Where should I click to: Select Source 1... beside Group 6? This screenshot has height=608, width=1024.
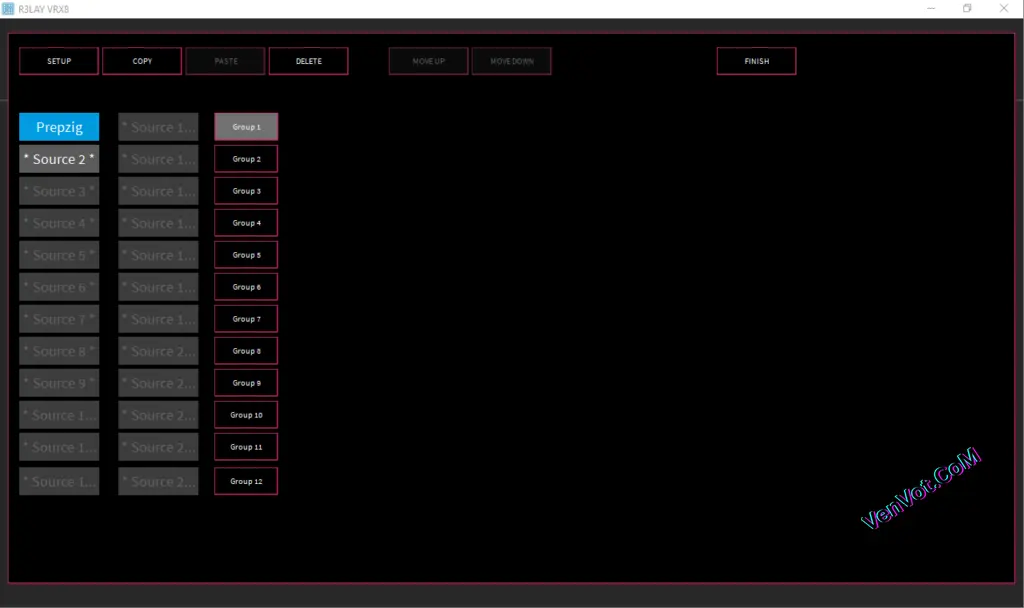pyautogui.click(x=158, y=287)
